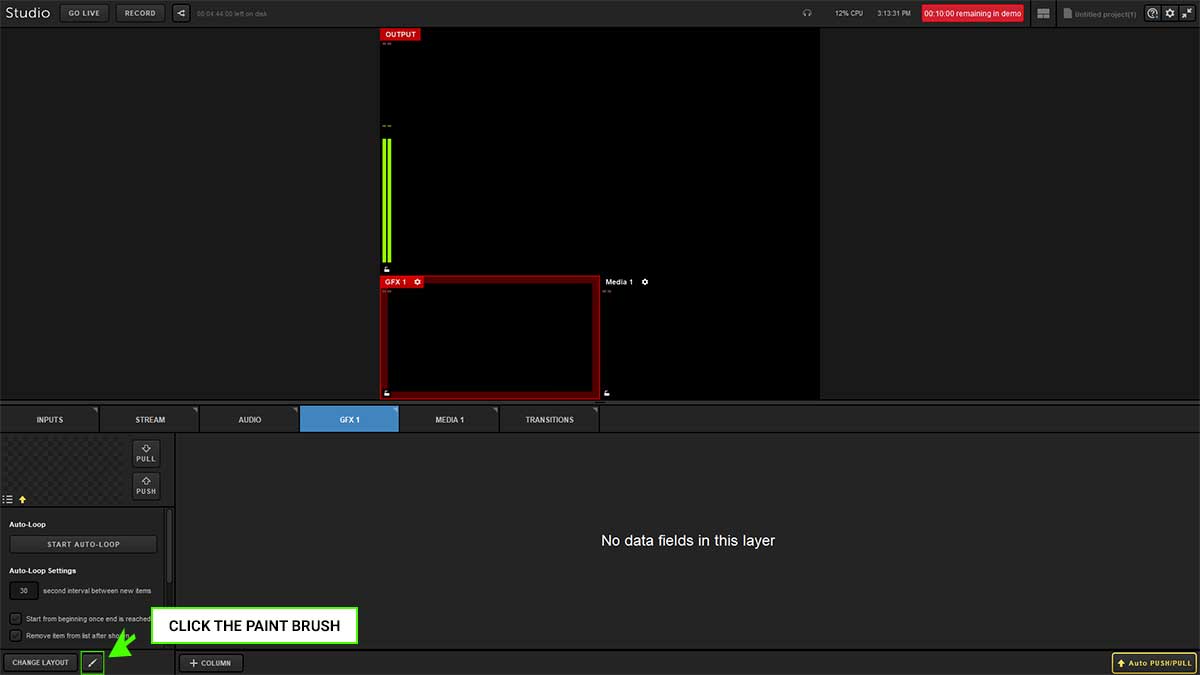Switch to the Audio tab

250,420
